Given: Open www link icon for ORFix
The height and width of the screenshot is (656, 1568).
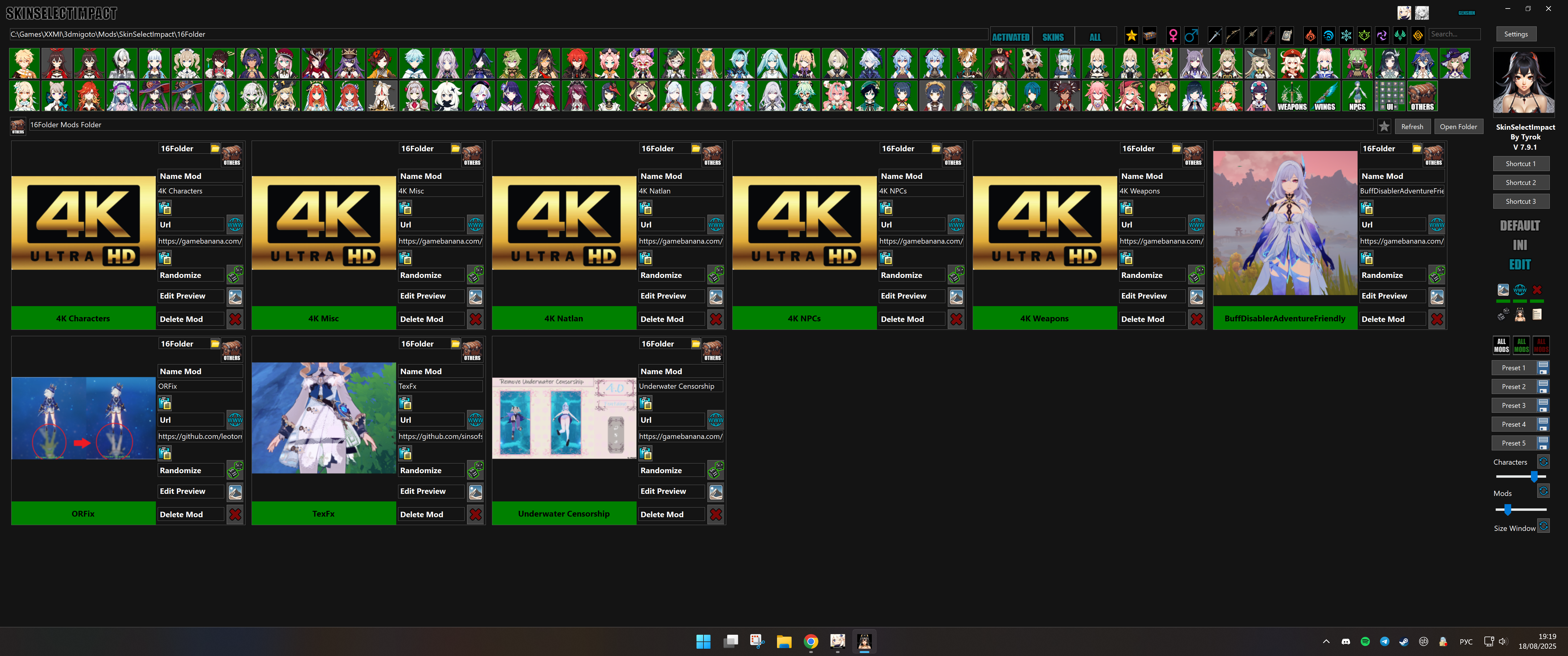Looking at the screenshot, I should [235, 420].
